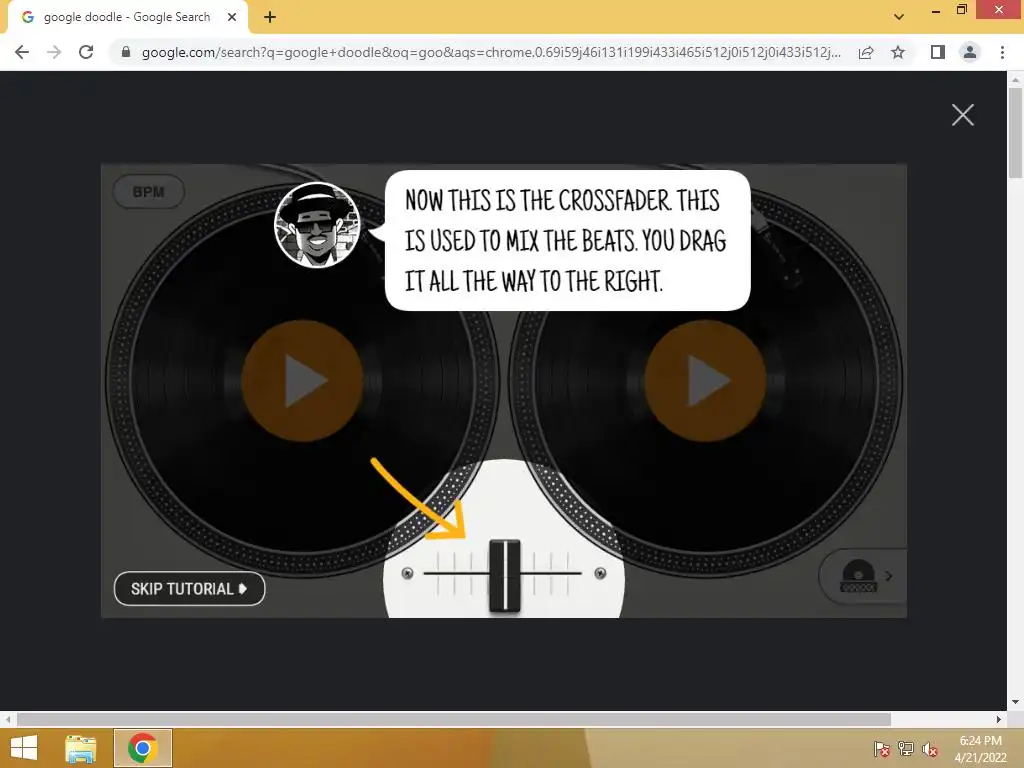Open a new tab with plus button
Screen dimensions: 1024x768
click(x=270, y=18)
